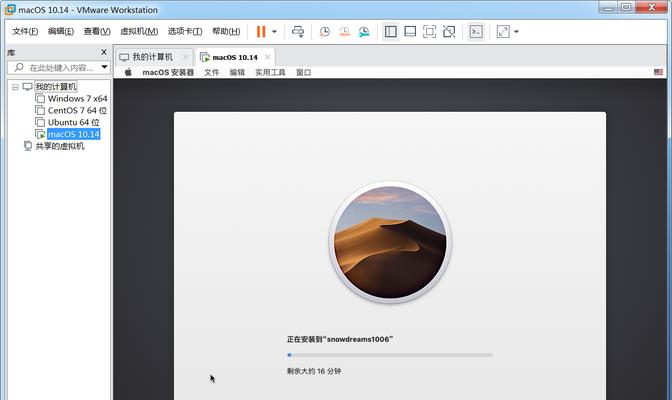Open the 虚拟机(M) menu
Image resolution: width=672 pixels, height=400 pixels.
click(139, 31)
